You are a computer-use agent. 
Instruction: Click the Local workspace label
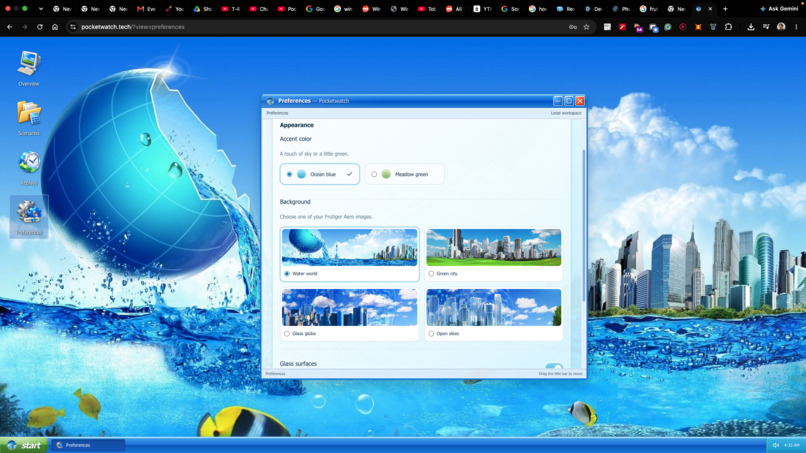(x=566, y=113)
